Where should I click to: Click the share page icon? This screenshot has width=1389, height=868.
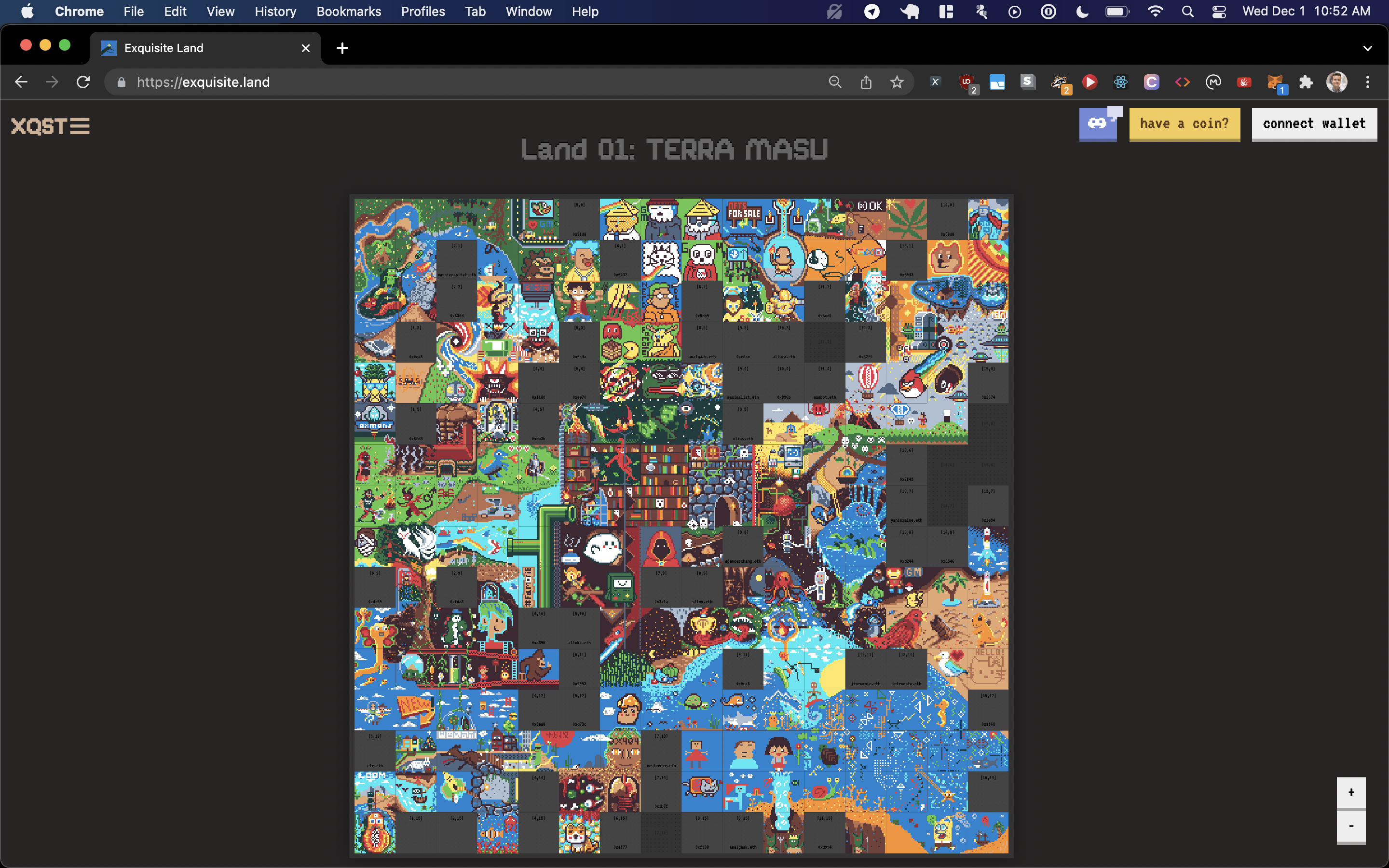866,82
